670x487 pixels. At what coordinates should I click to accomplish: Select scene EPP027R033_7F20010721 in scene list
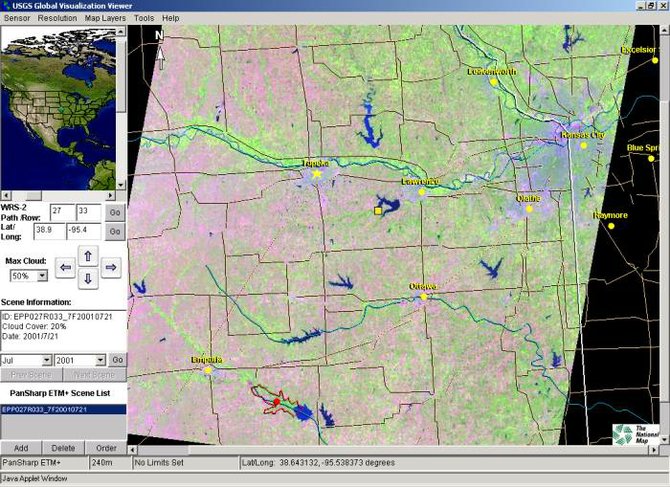63,409
